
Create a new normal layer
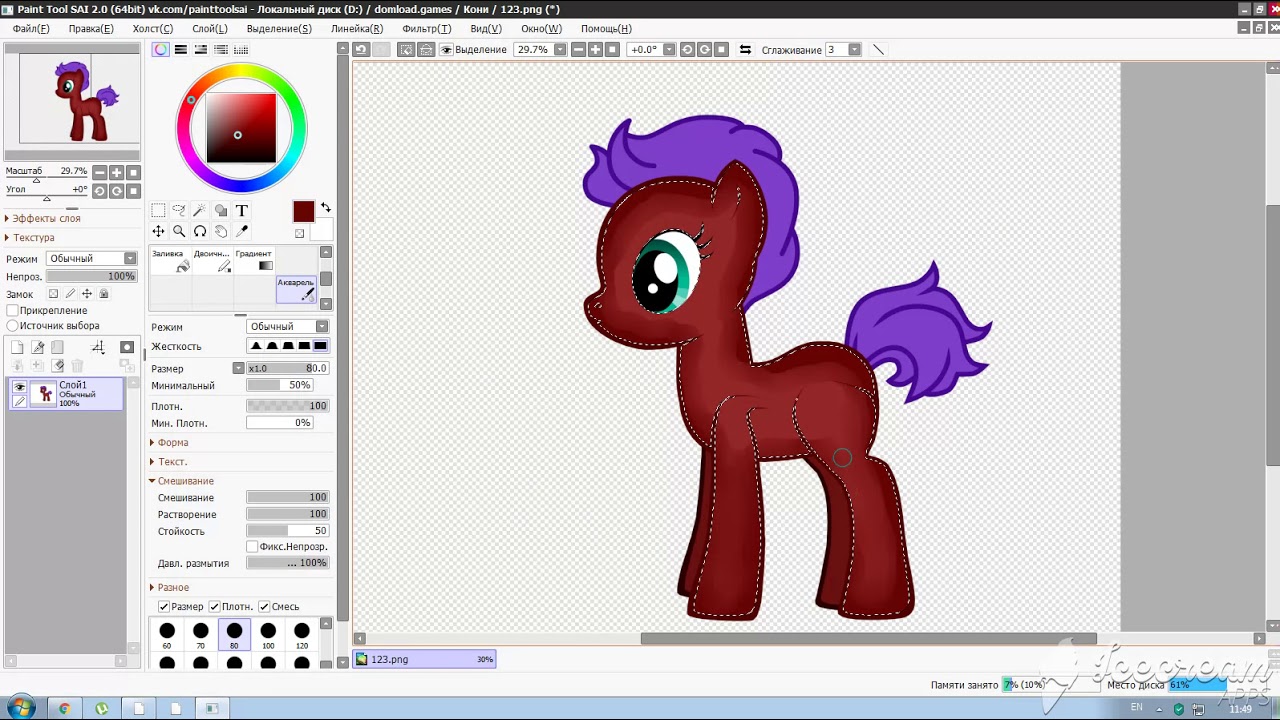17,347
